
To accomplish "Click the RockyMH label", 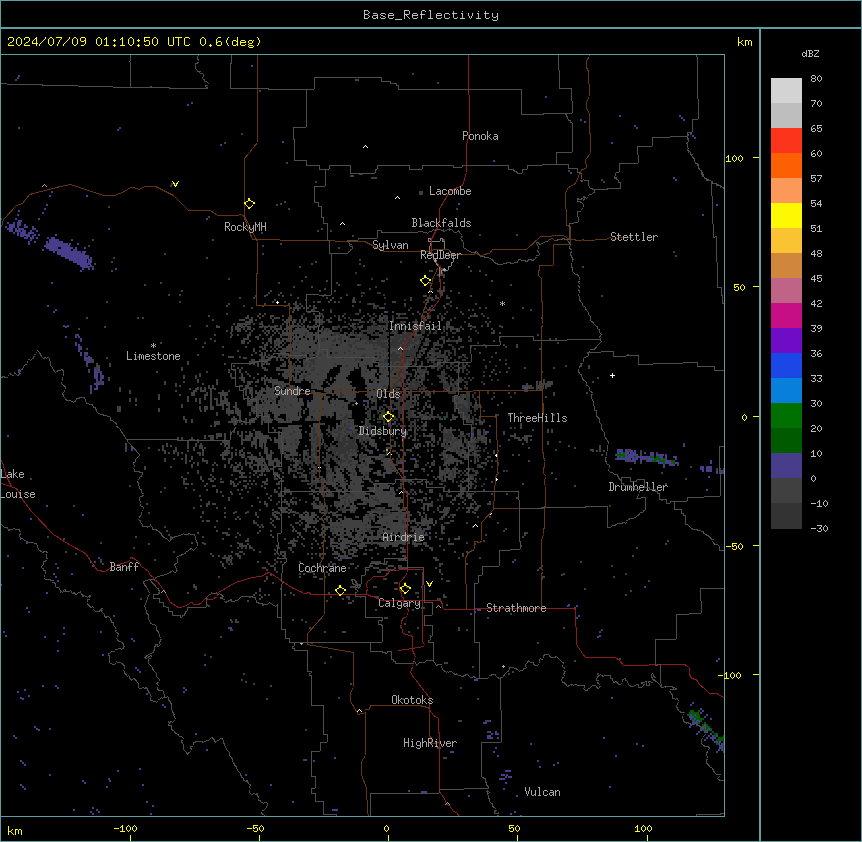I will pyautogui.click(x=245, y=227).
